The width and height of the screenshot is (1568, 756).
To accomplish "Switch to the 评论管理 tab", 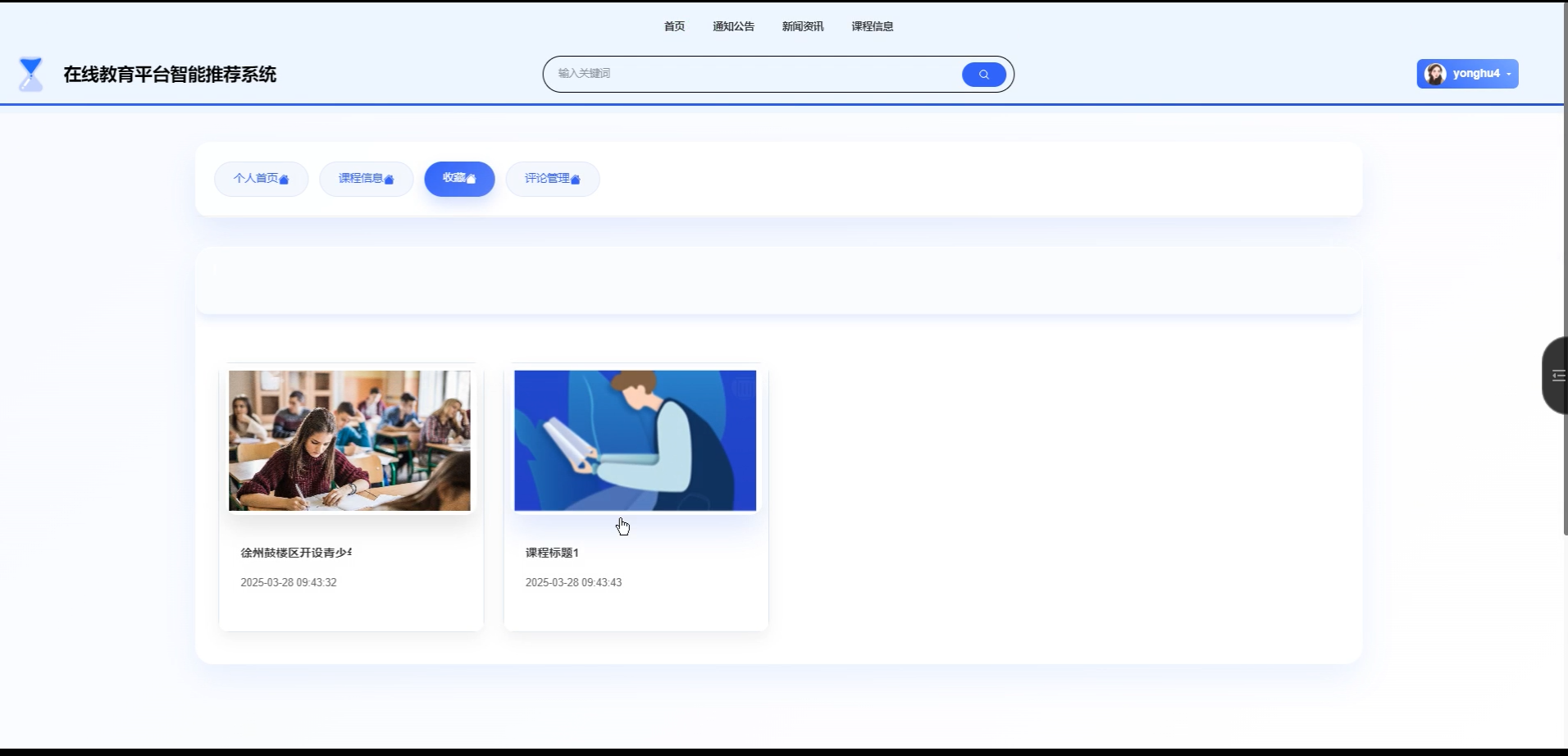I will (552, 179).
